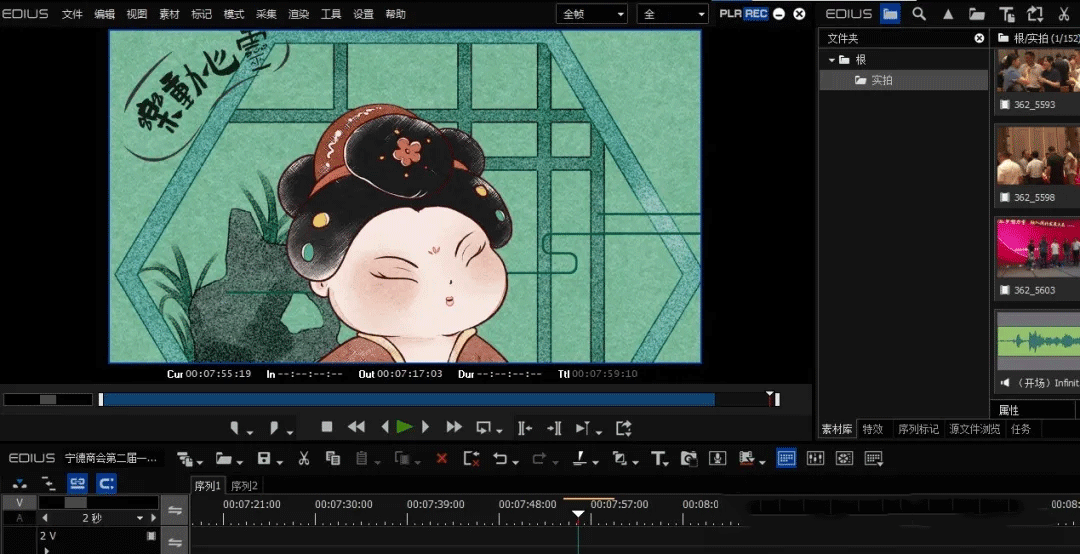
Task: Expand the 2 秒 timeline scale dropdown
Action: coord(140,518)
